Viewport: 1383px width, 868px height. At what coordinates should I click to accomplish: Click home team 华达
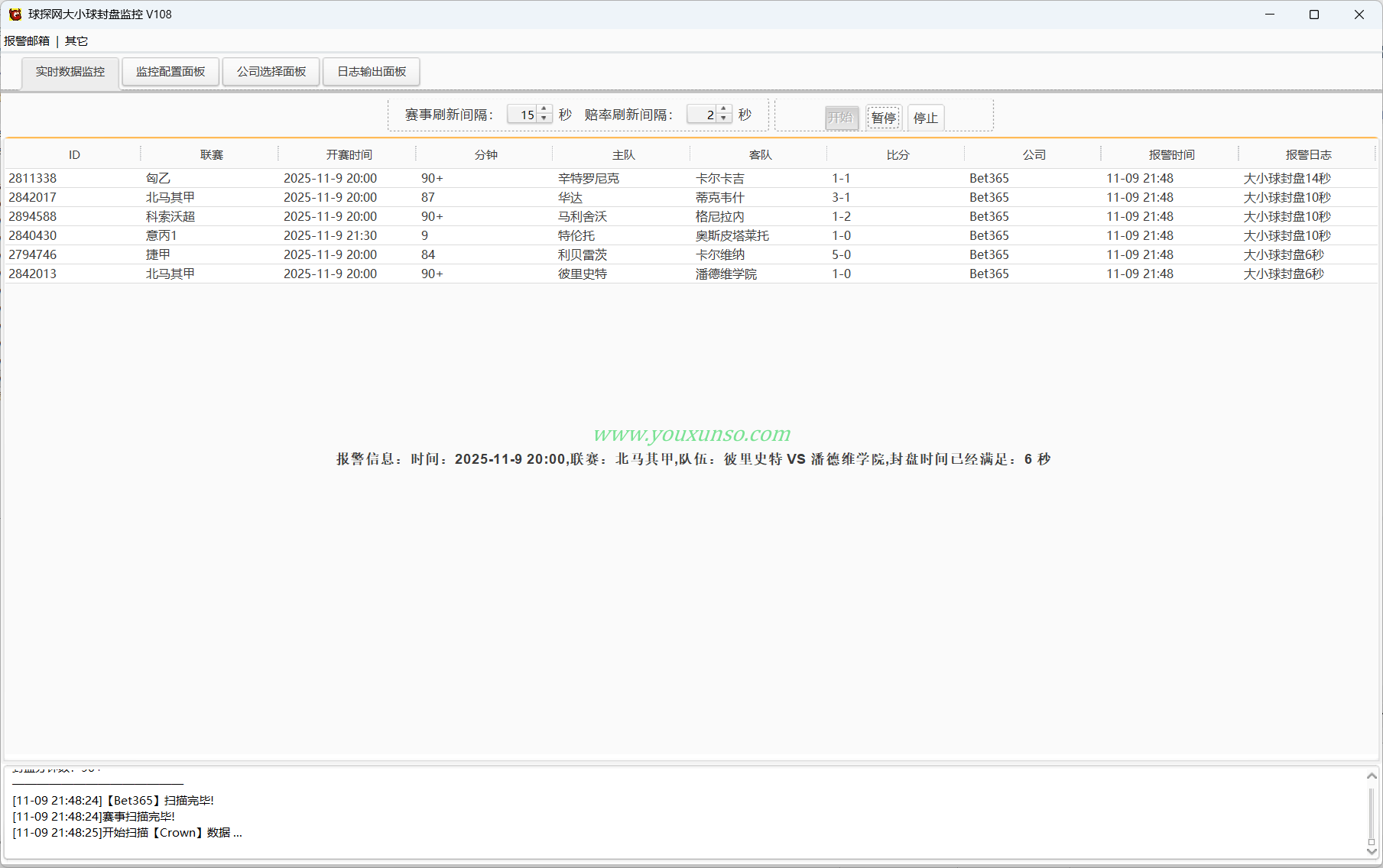(570, 197)
